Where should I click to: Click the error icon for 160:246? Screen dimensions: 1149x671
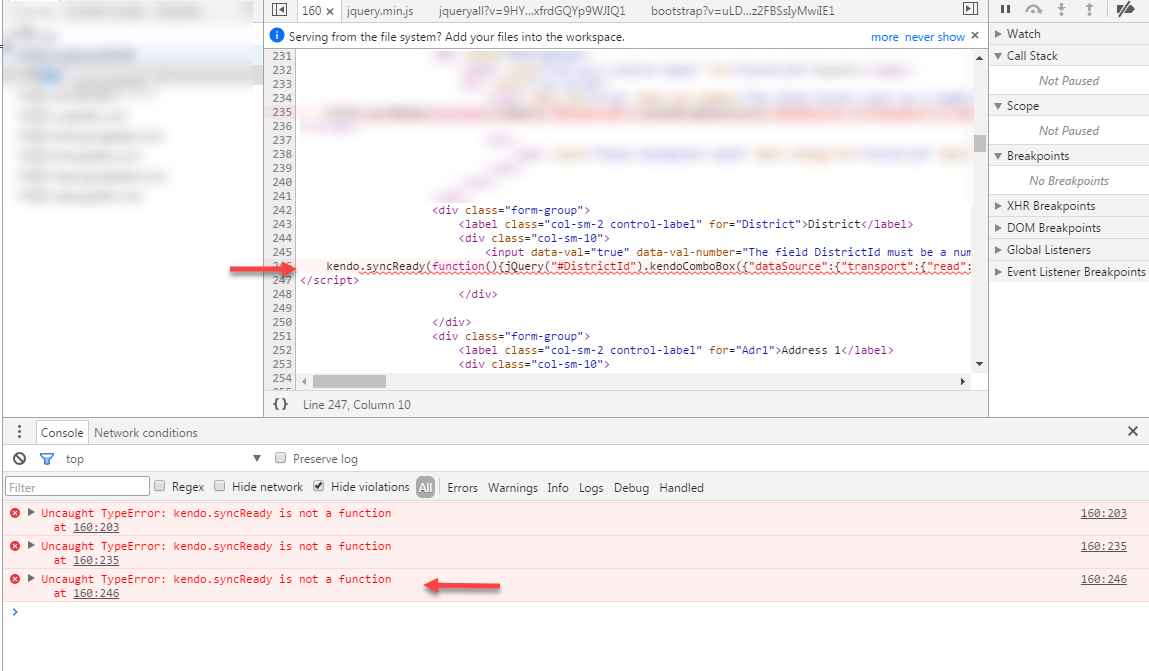[x=15, y=579]
